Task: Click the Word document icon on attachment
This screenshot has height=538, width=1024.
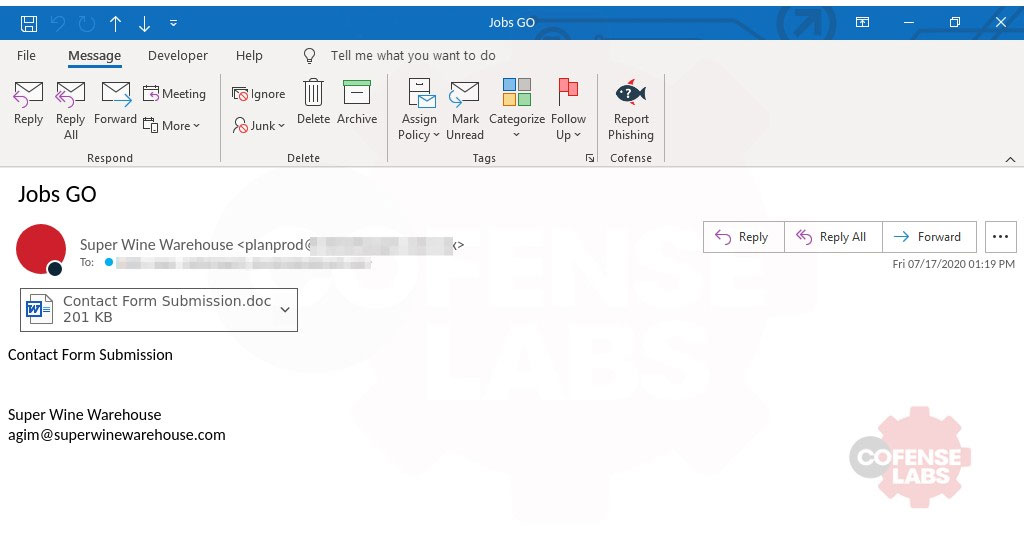Action: [39, 309]
